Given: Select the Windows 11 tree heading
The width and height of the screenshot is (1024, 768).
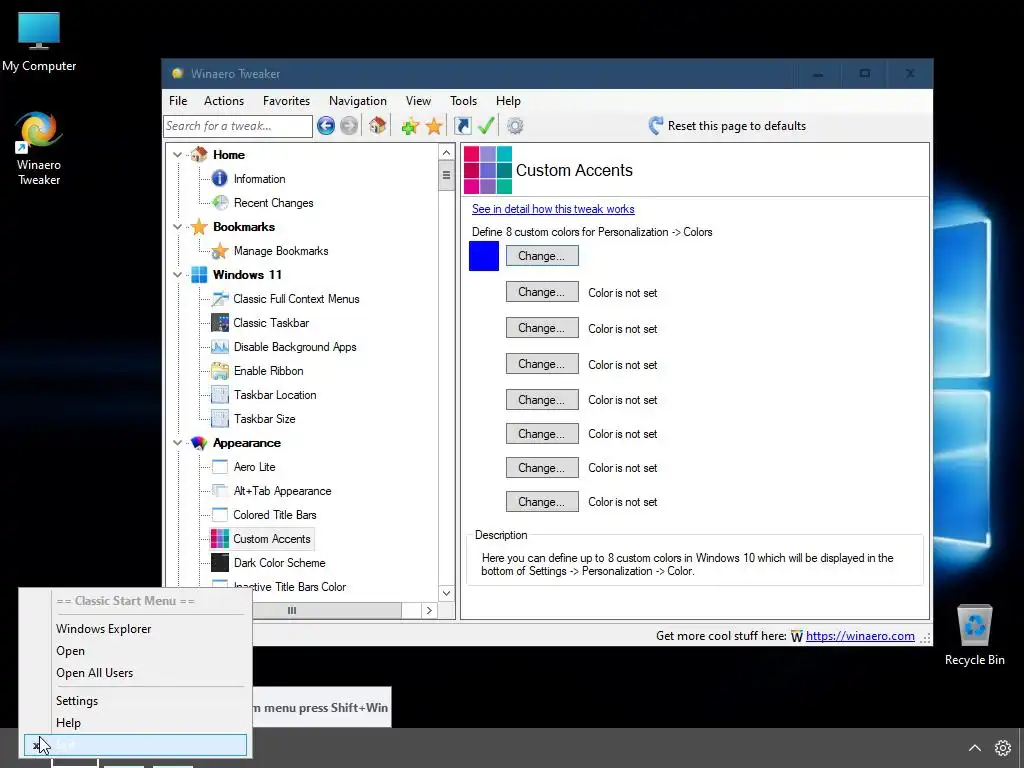Looking at the screenshot, I should [x=248, y=274].
